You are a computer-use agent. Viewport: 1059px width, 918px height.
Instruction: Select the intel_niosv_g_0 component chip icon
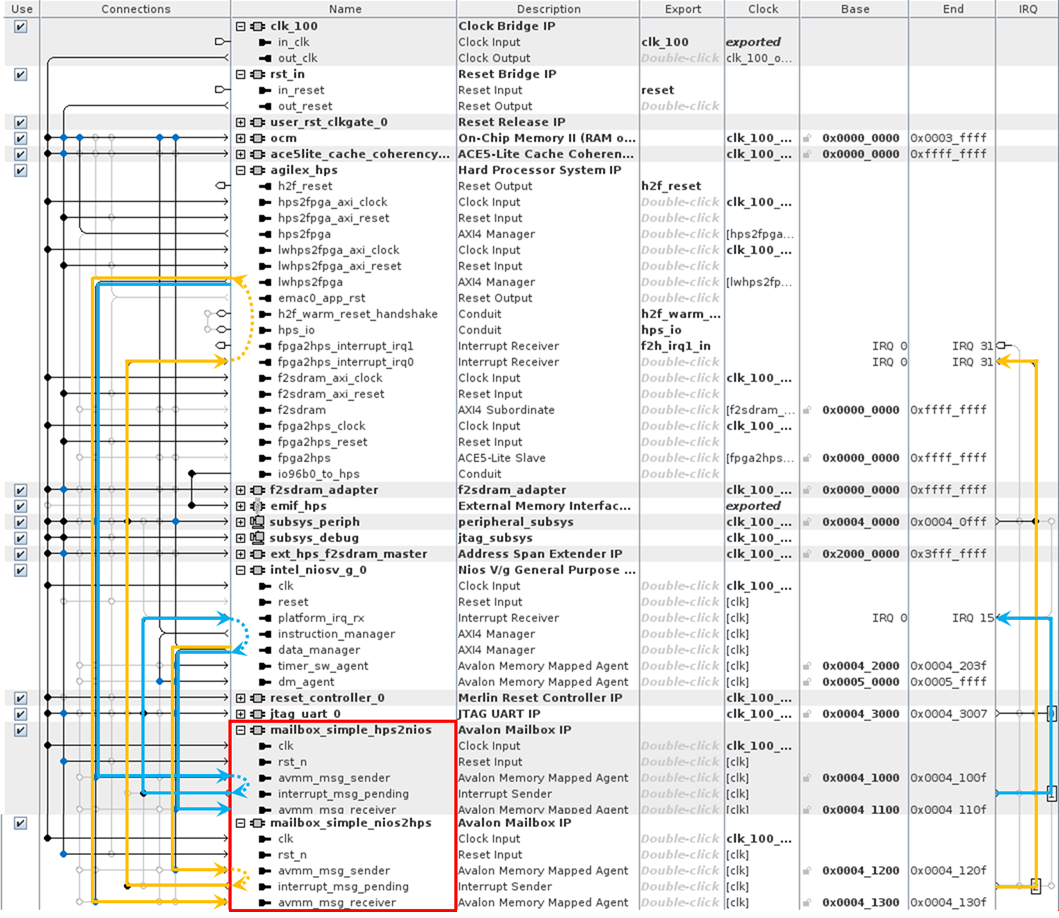[x=257, y=570]
